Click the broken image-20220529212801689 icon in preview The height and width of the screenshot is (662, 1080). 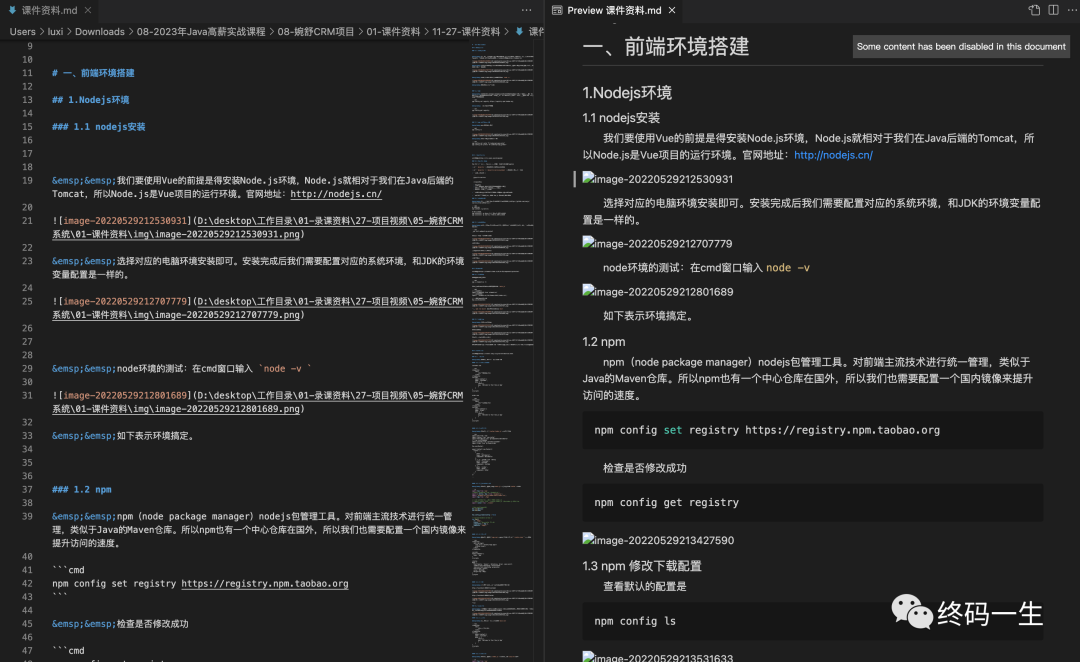pyautogui.click(x=588, y=291)
